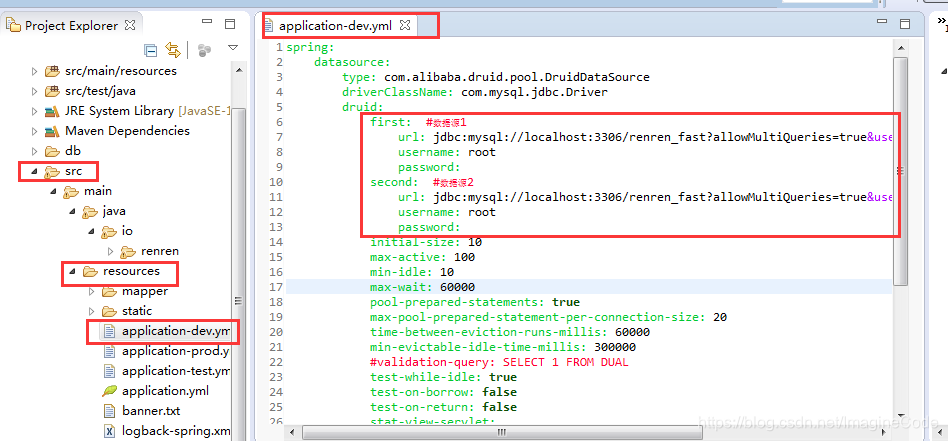Minimize the editor area

tap(881, 22)
